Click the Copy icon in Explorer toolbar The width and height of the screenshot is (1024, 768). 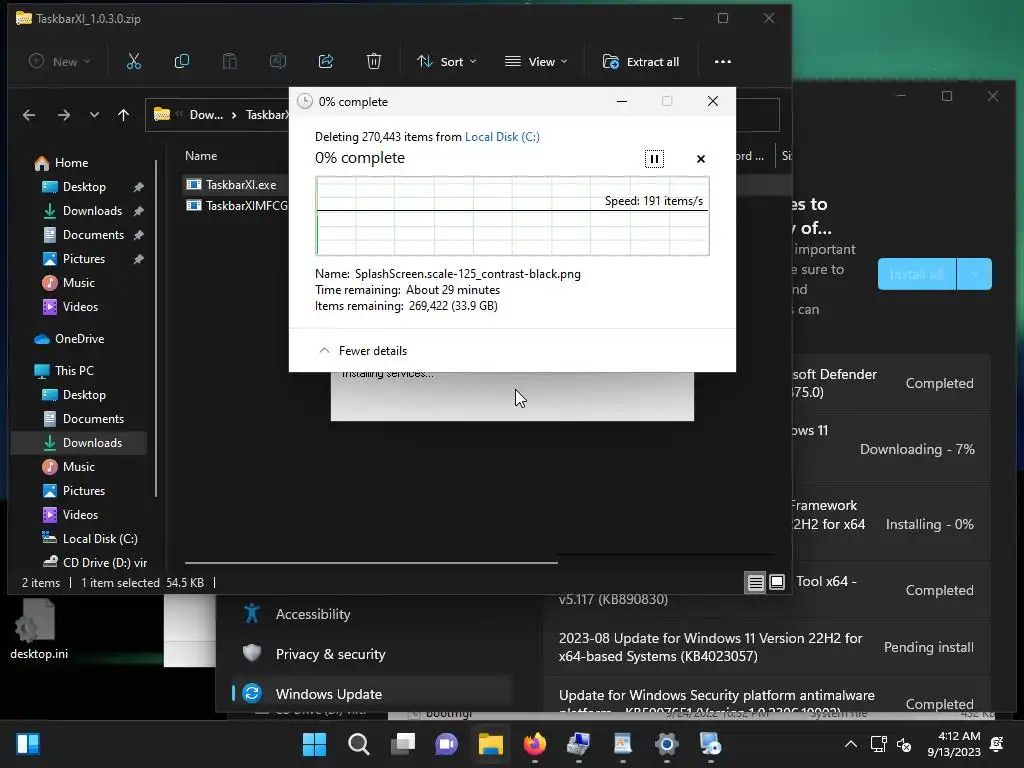[182, 61]
